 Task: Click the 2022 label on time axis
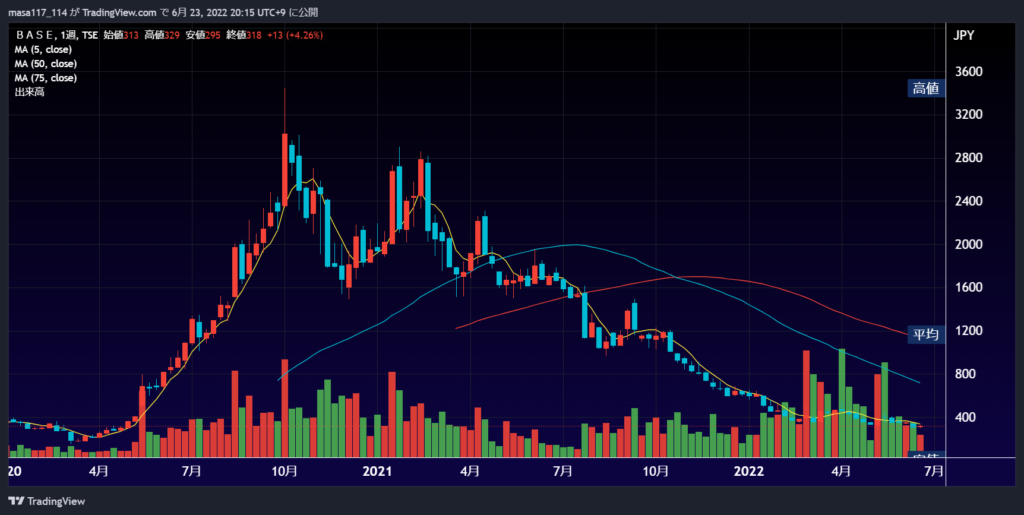748,470
